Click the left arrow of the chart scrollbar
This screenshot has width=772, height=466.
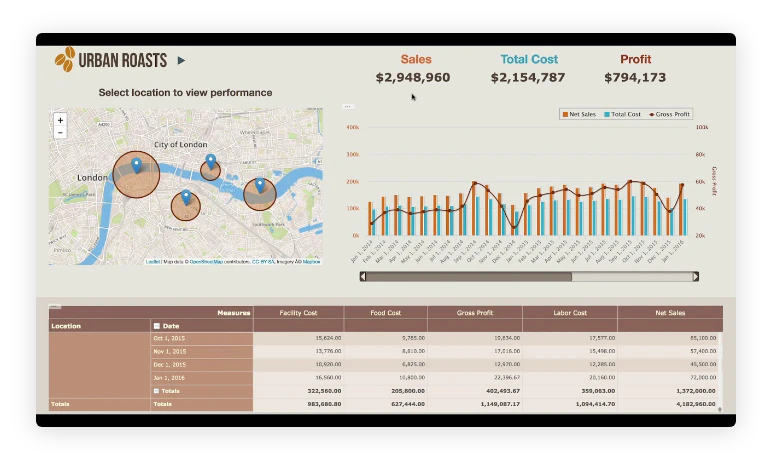click(x=363, y=277)
